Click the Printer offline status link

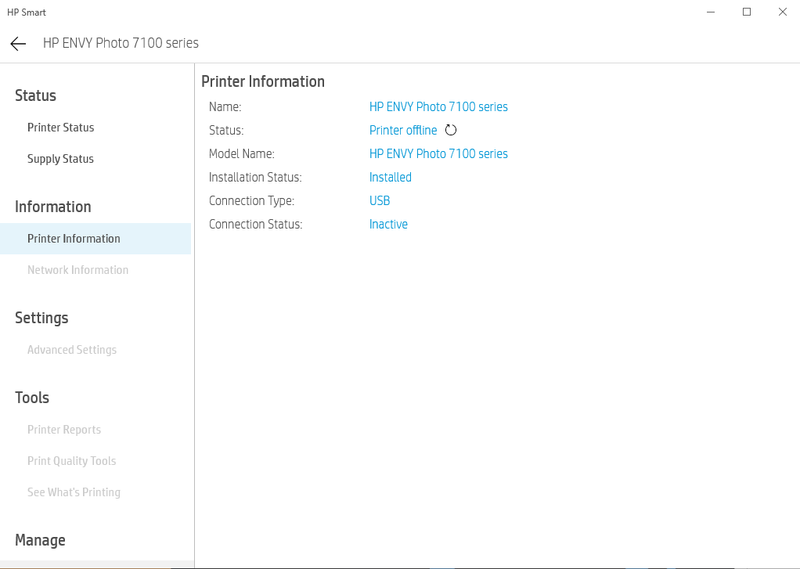[x=403, y=130]
